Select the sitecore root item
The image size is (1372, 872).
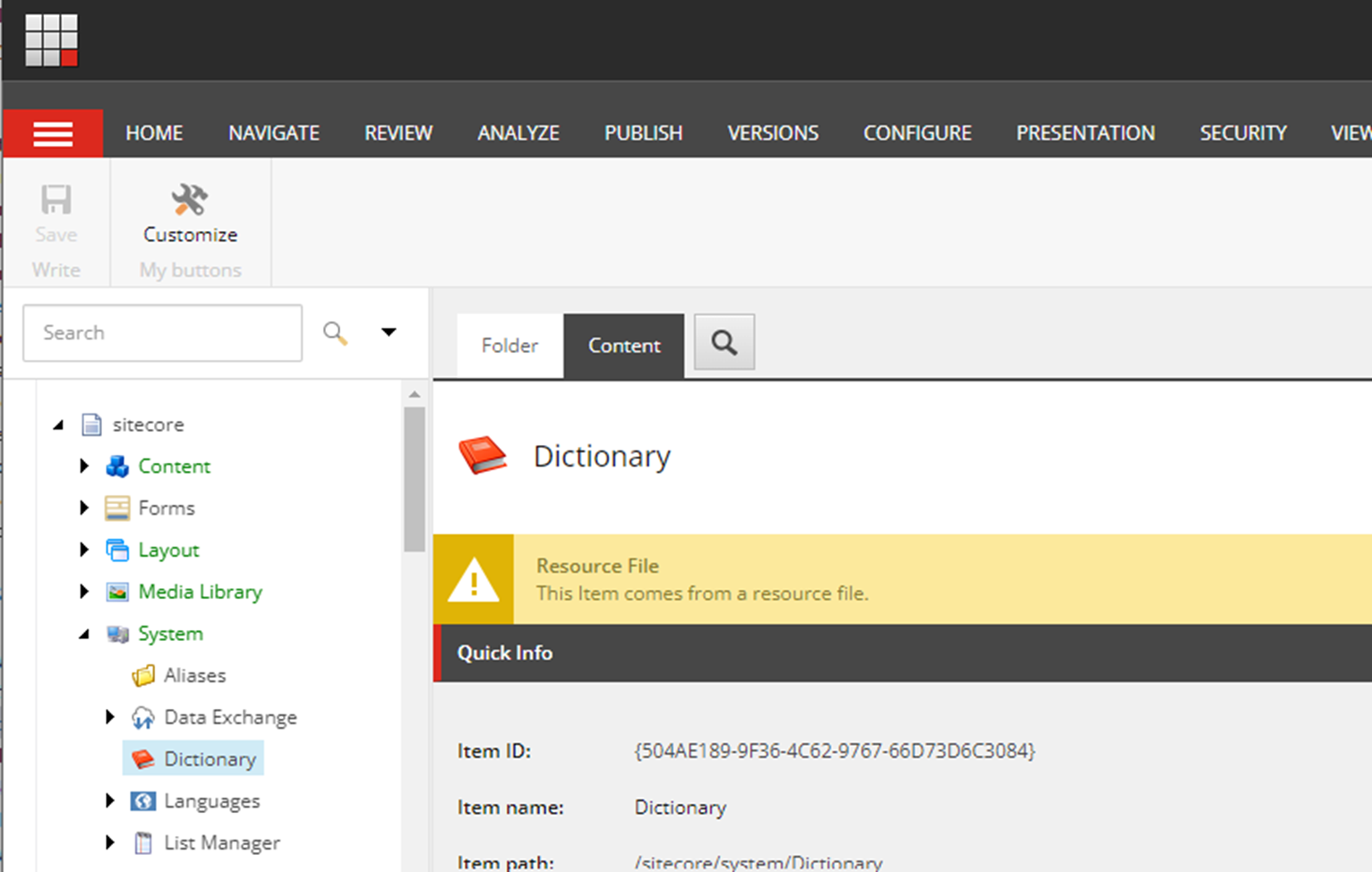point(149,424)
